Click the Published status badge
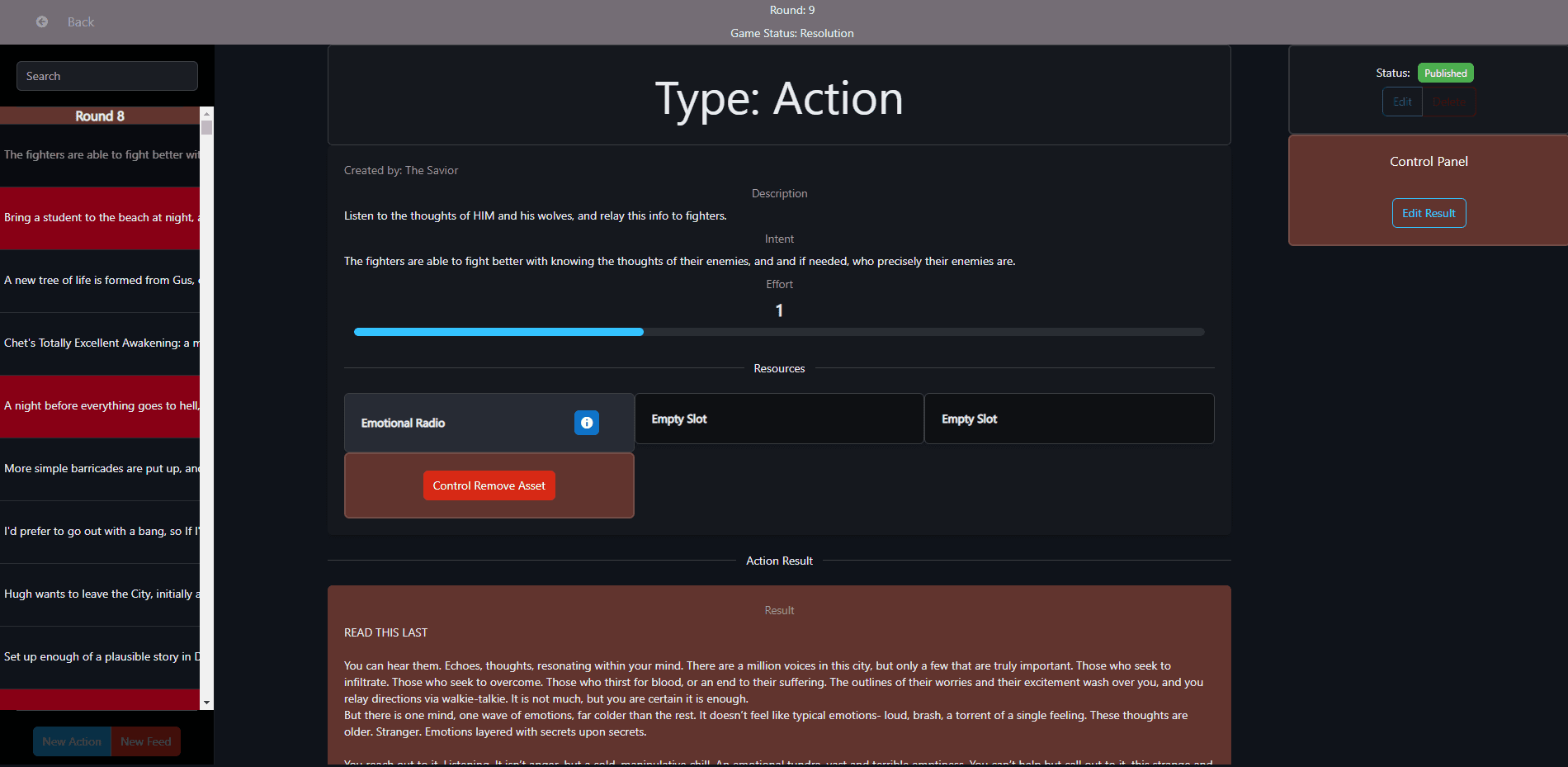Screen dimensions: 1568x767 [x=1445, y=73]
